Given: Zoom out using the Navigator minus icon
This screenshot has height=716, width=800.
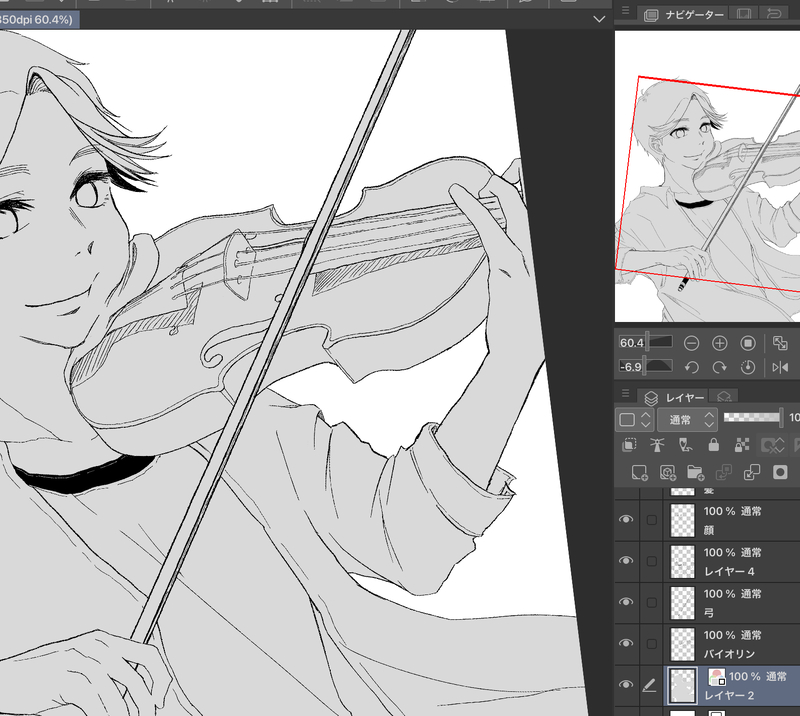Looking at the screenshot, I should pyautogui.click(x=691, y=343).
